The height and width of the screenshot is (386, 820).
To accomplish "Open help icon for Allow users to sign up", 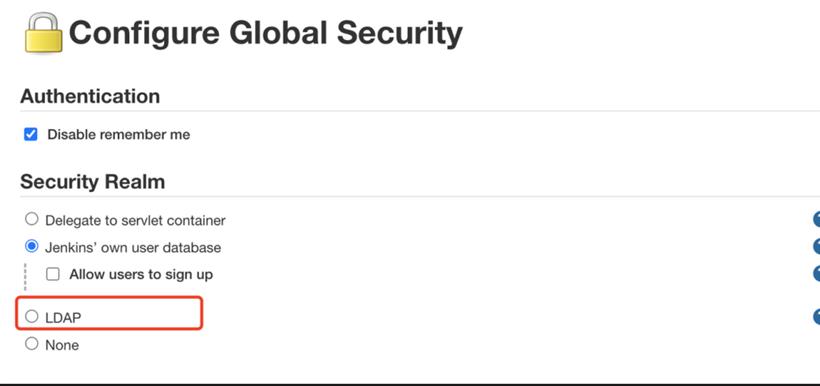I will pyautogui.click(x=816, y=274).
